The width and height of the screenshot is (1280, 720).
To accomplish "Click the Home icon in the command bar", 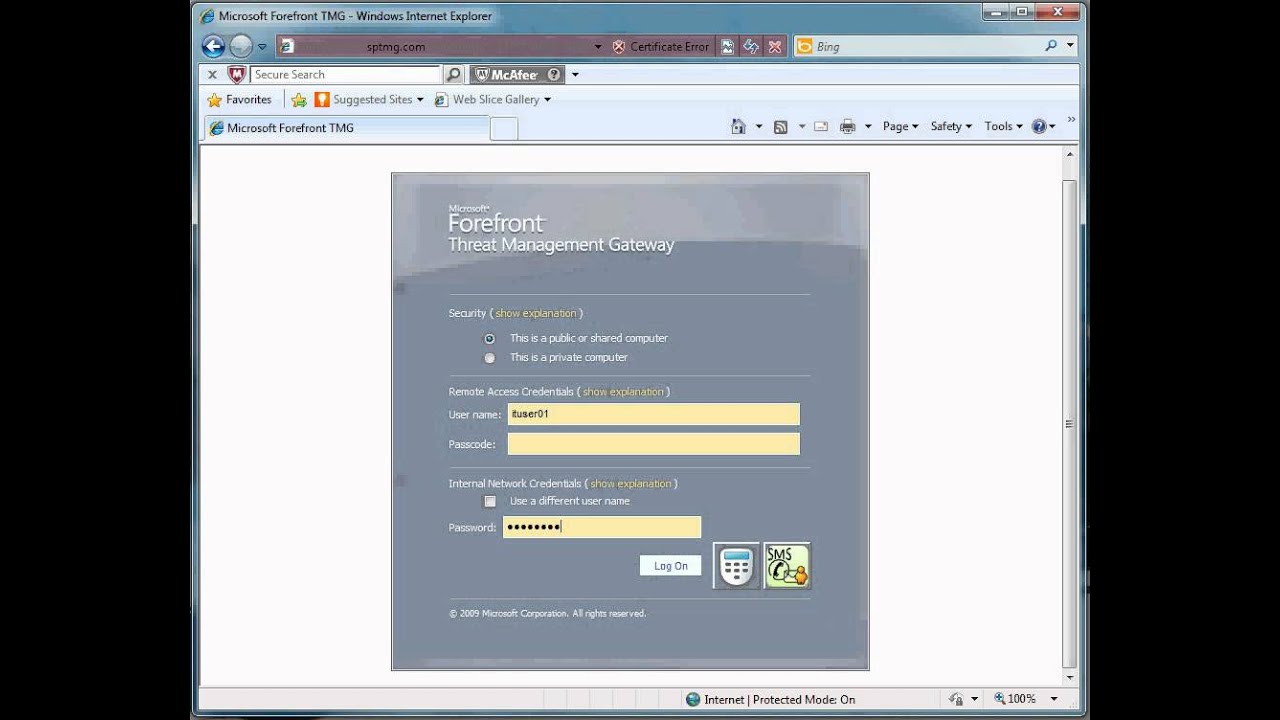I will click(739, 126).
